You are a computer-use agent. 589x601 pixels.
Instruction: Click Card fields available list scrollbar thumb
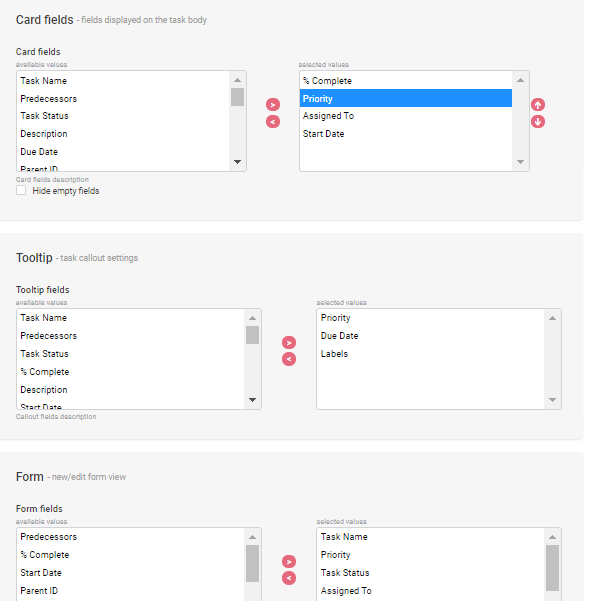coord(238,97)
